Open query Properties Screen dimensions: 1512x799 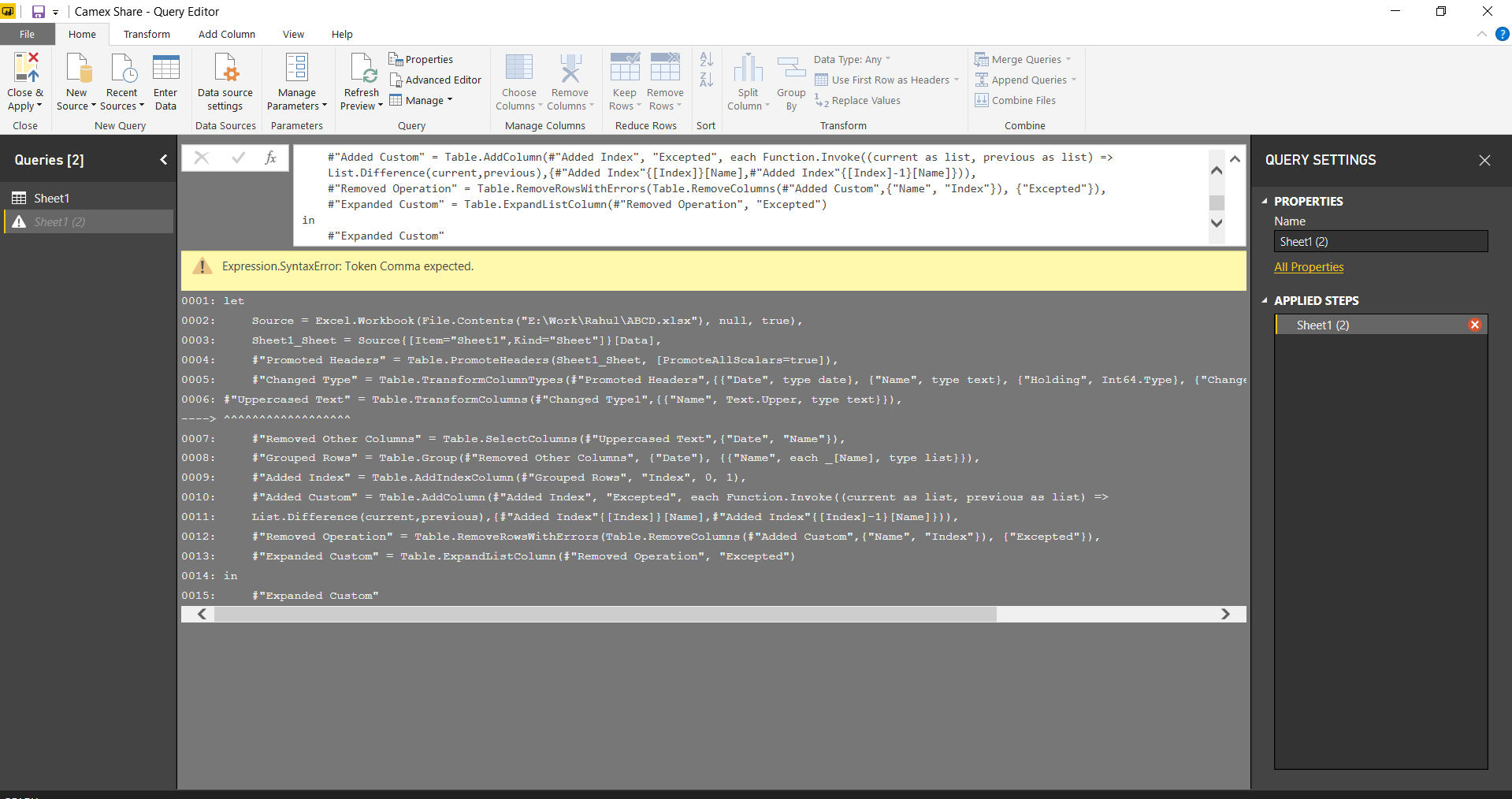pos(421,59)
